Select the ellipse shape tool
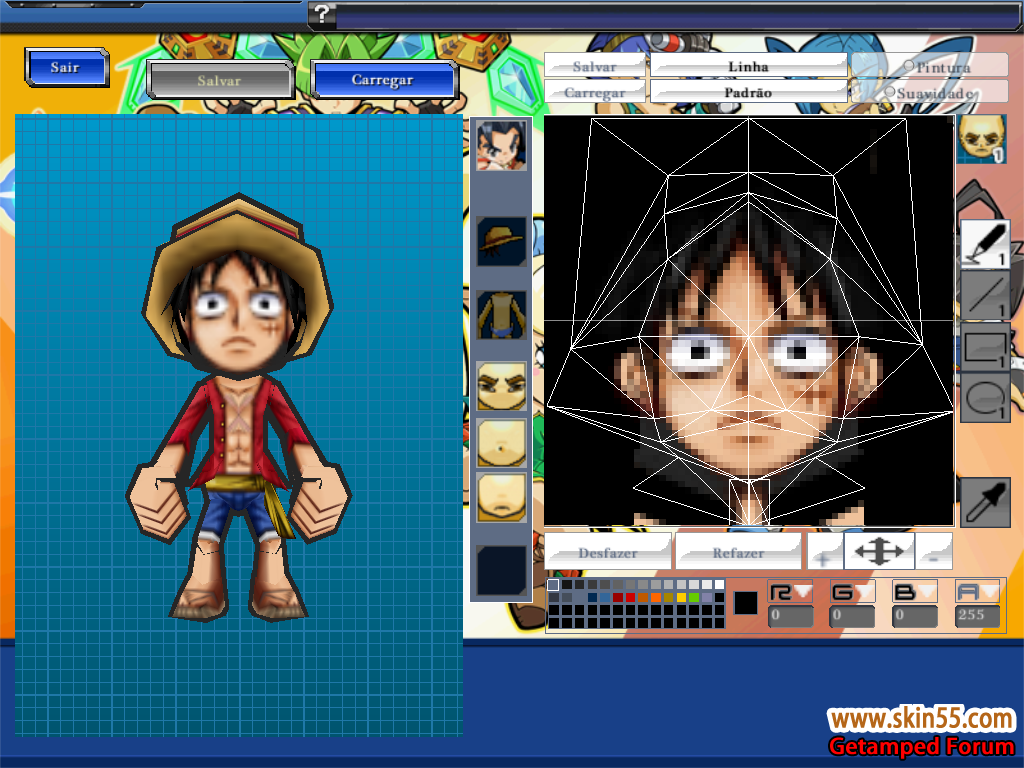The height and width of the screenshot is (768, 1024). [985, 398]
